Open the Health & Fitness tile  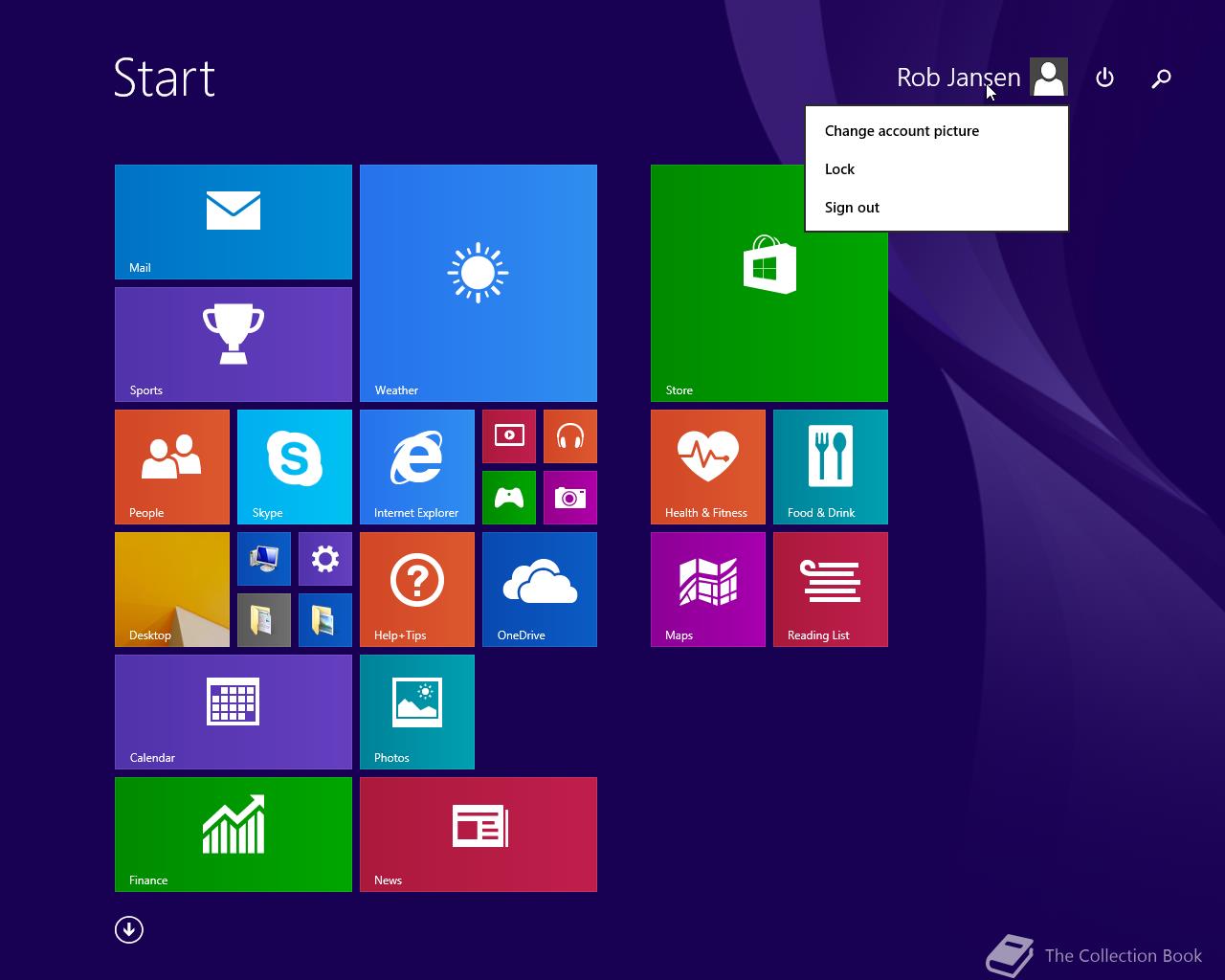pyautogui.click(x=708, y=467)
